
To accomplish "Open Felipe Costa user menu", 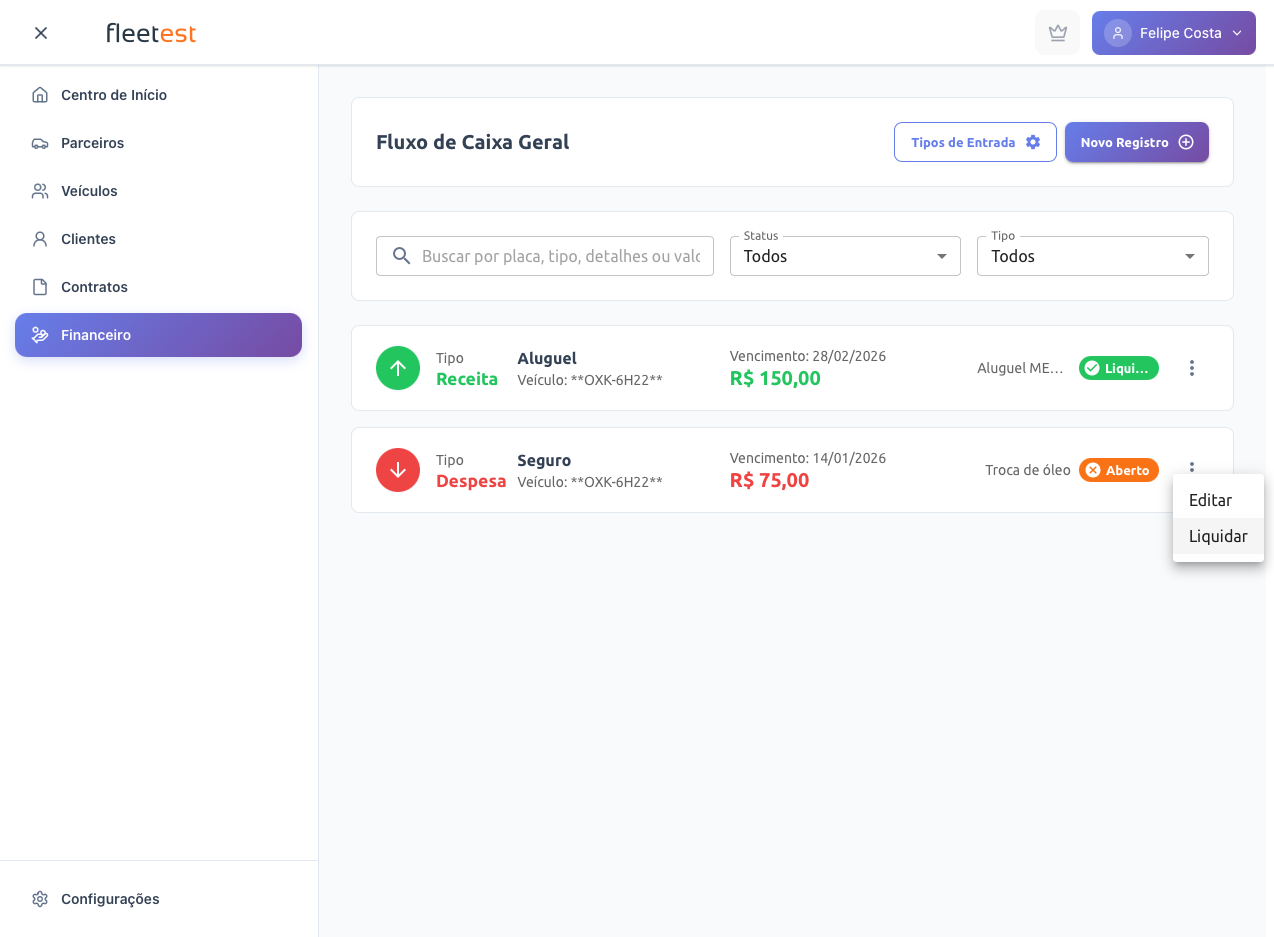I will [x=1173, y=33].
